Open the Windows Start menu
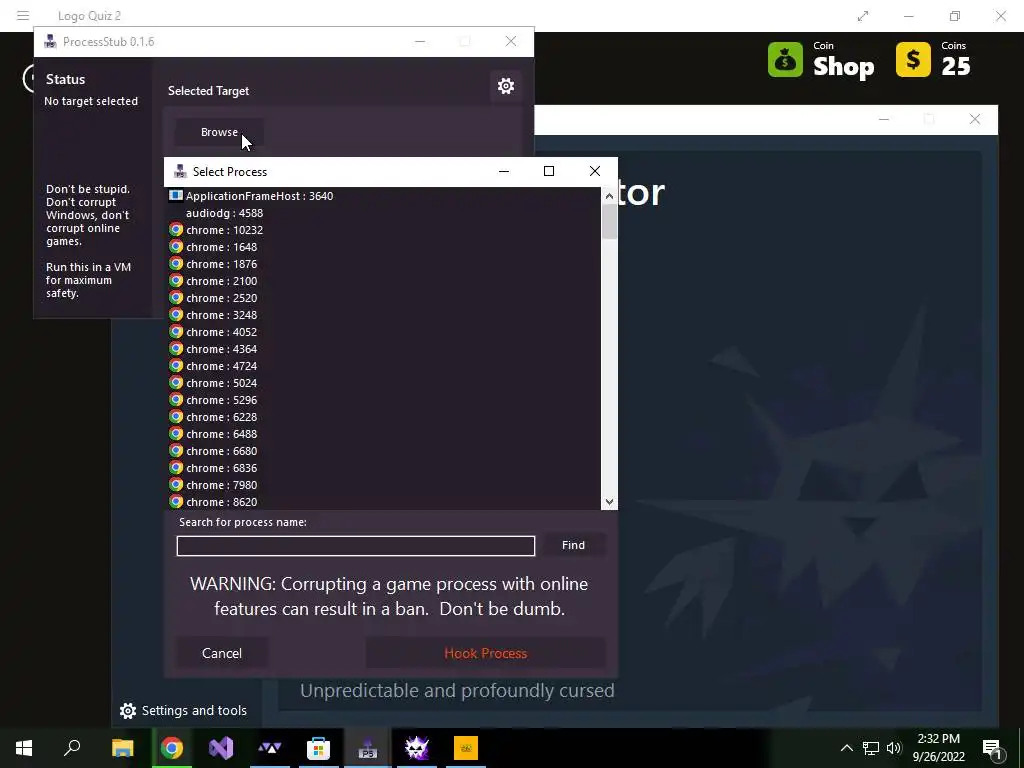The width and height of the screenshot is (1024, 768). click(x=24, y=748)
